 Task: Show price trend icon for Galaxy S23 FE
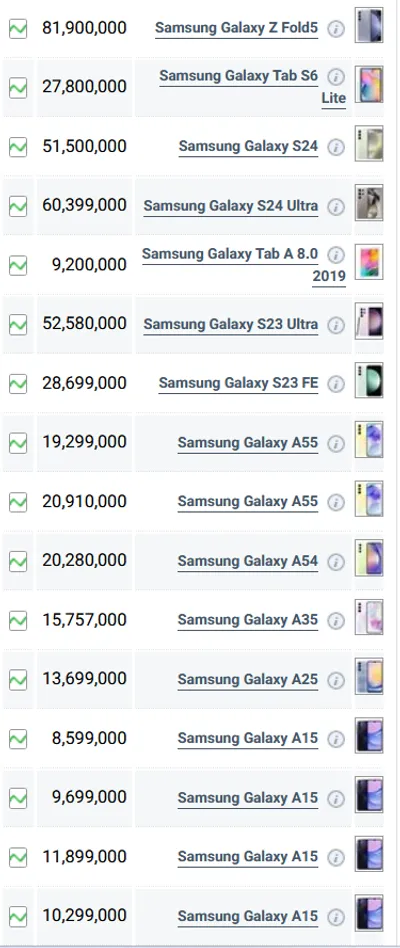[x=18, y=384]
